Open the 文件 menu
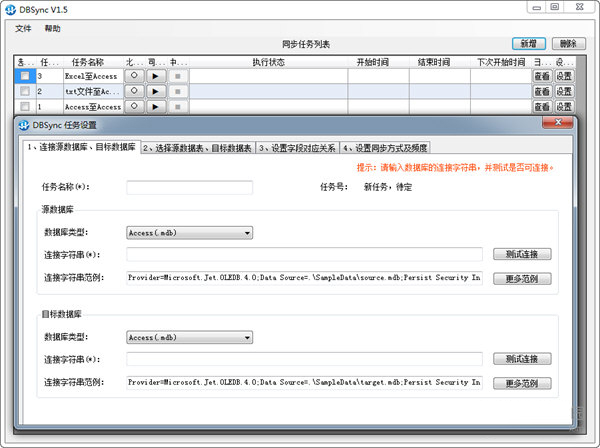 coord(24,29)
